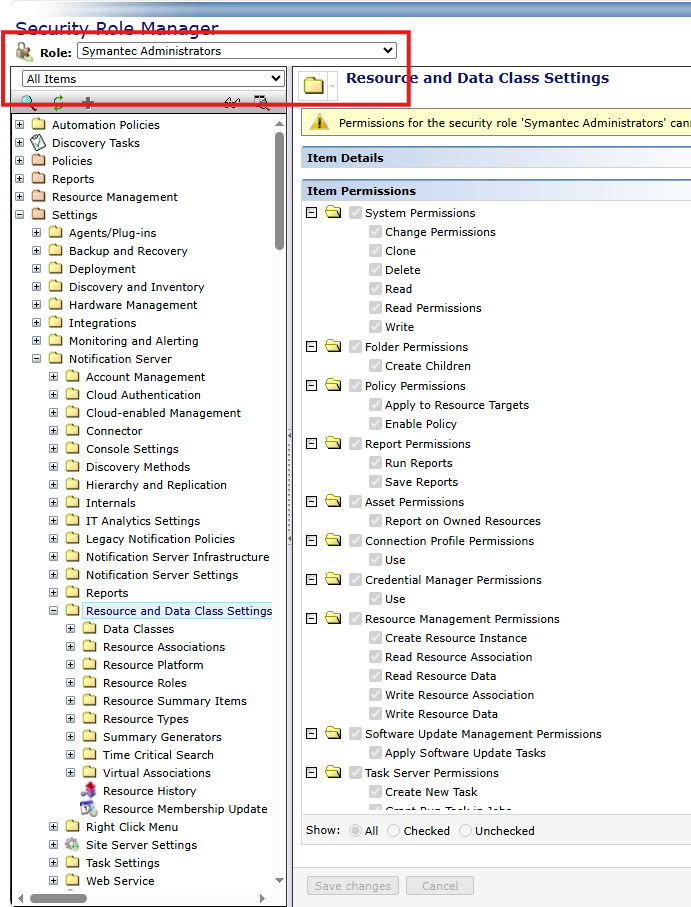Click the Resource History icon
The image size is (691, 907).
pos(88,790)
